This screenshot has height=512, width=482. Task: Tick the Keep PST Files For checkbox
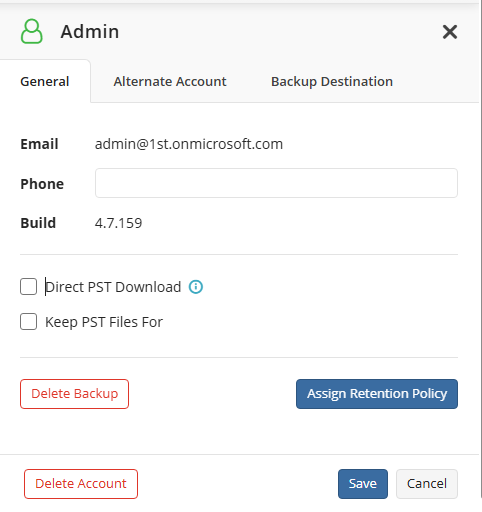[x=28, y=322]
